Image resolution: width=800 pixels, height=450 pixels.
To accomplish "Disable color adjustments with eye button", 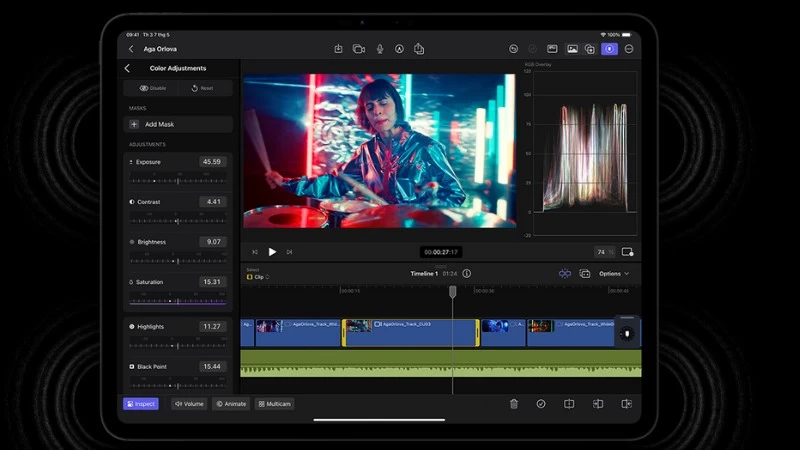I will point(153,88).
